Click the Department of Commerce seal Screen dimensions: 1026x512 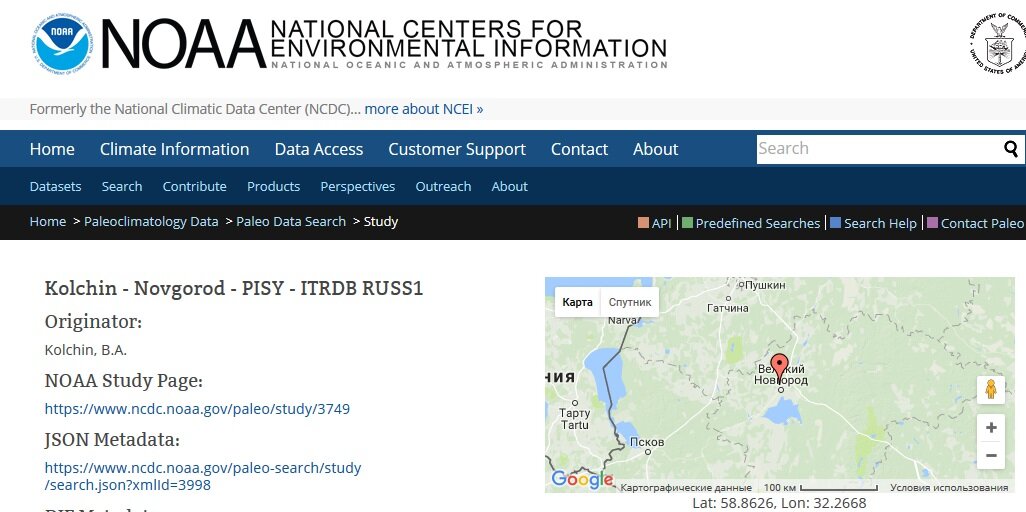pyautogui.click(x=999, y=43)
